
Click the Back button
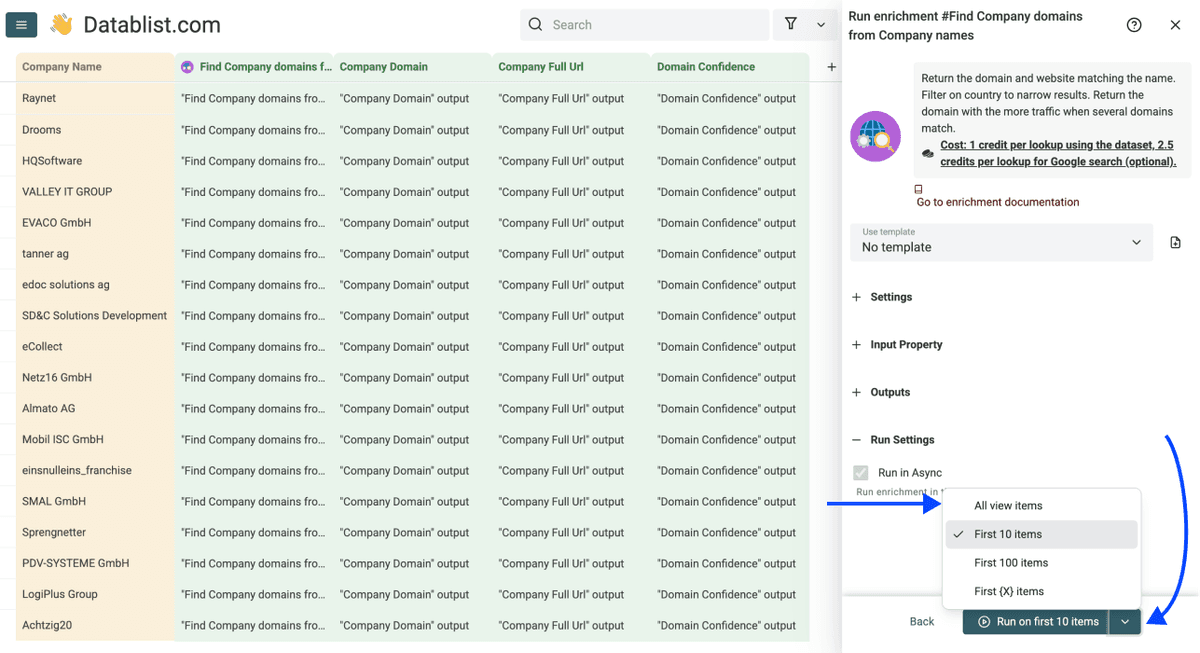pos(922,622)
